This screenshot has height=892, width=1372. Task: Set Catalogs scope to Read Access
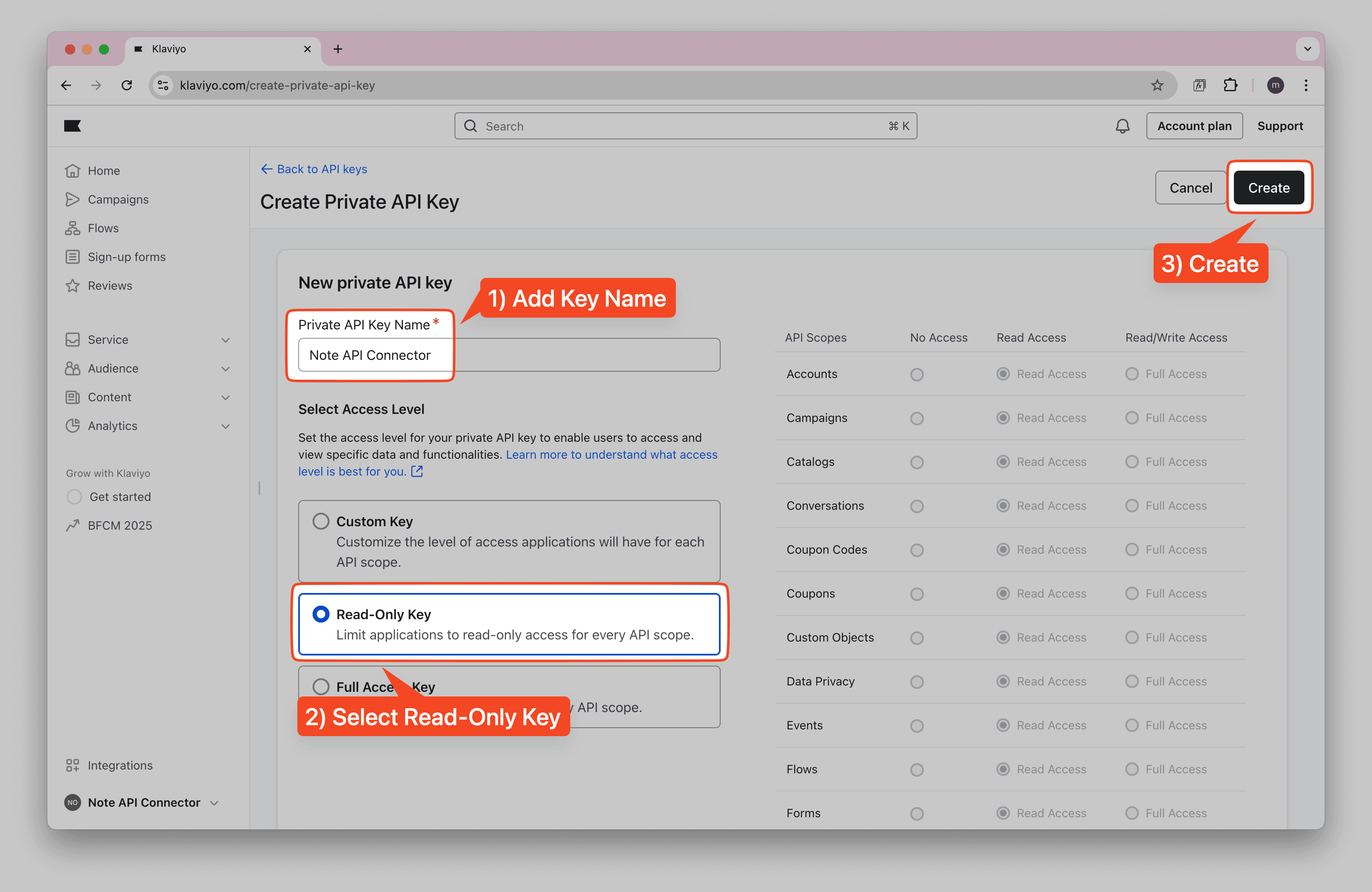pos(1003,462)
